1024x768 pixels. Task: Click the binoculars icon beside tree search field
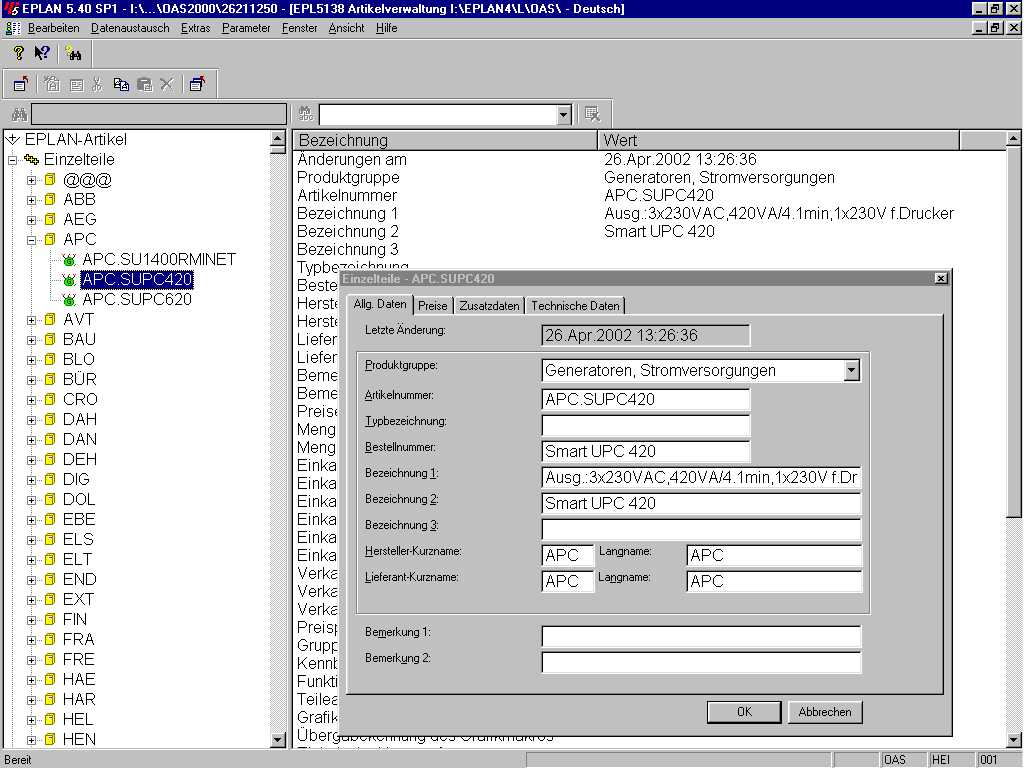click(x=19, y=115)
